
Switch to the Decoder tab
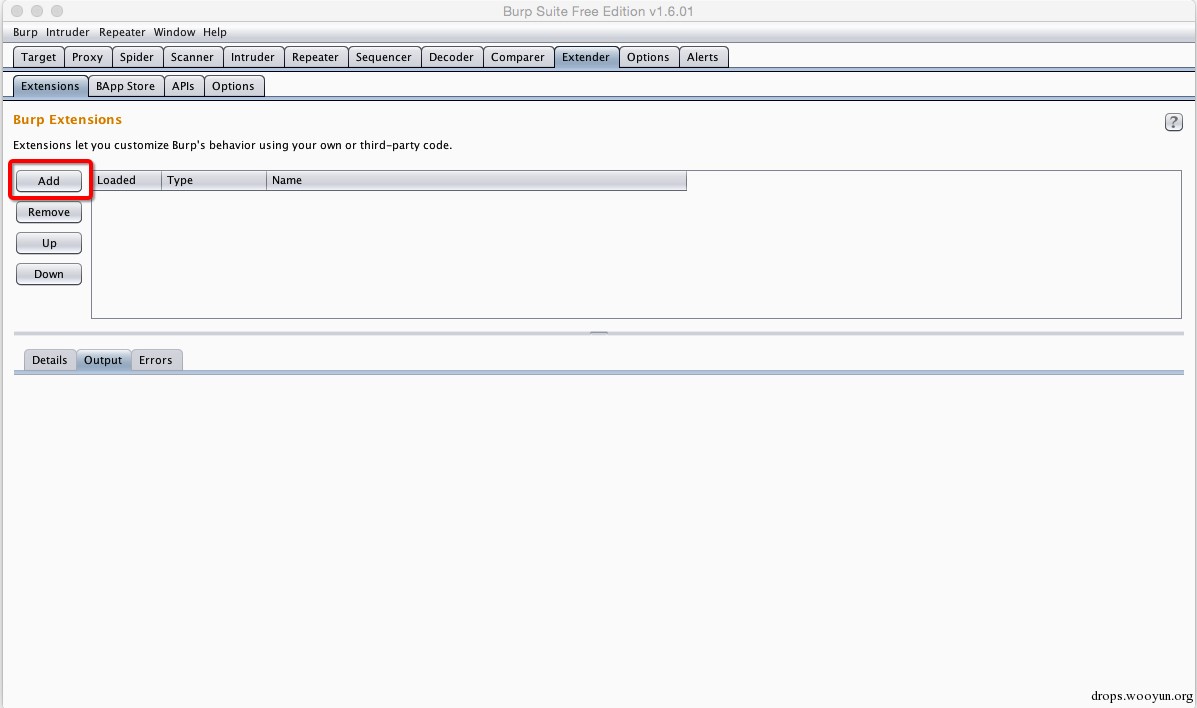(x=451, y=57)
